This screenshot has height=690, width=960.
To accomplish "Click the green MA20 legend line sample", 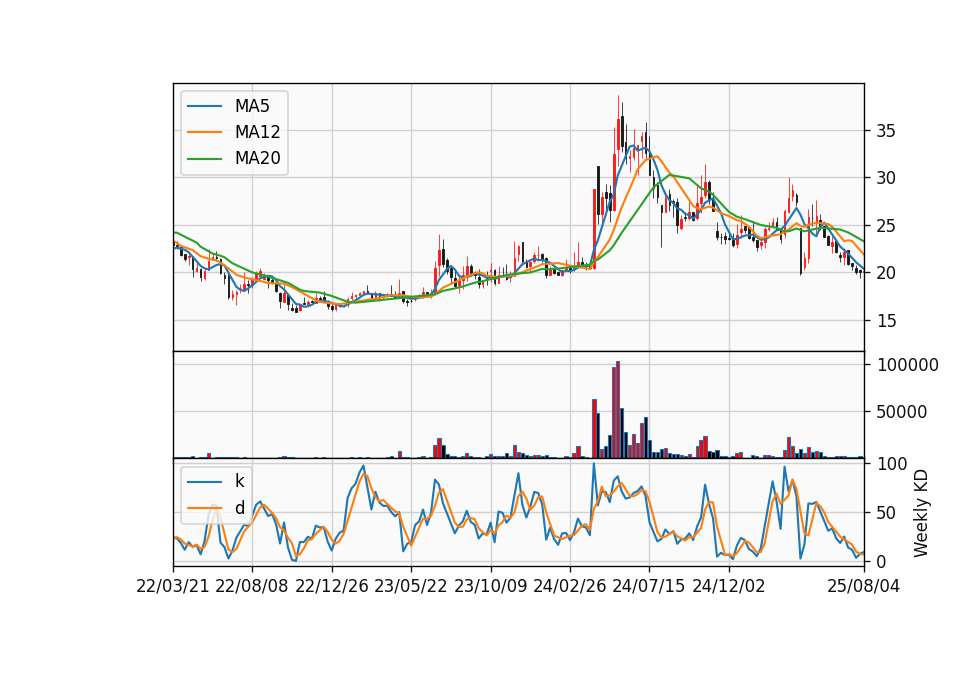I will 204,159.
